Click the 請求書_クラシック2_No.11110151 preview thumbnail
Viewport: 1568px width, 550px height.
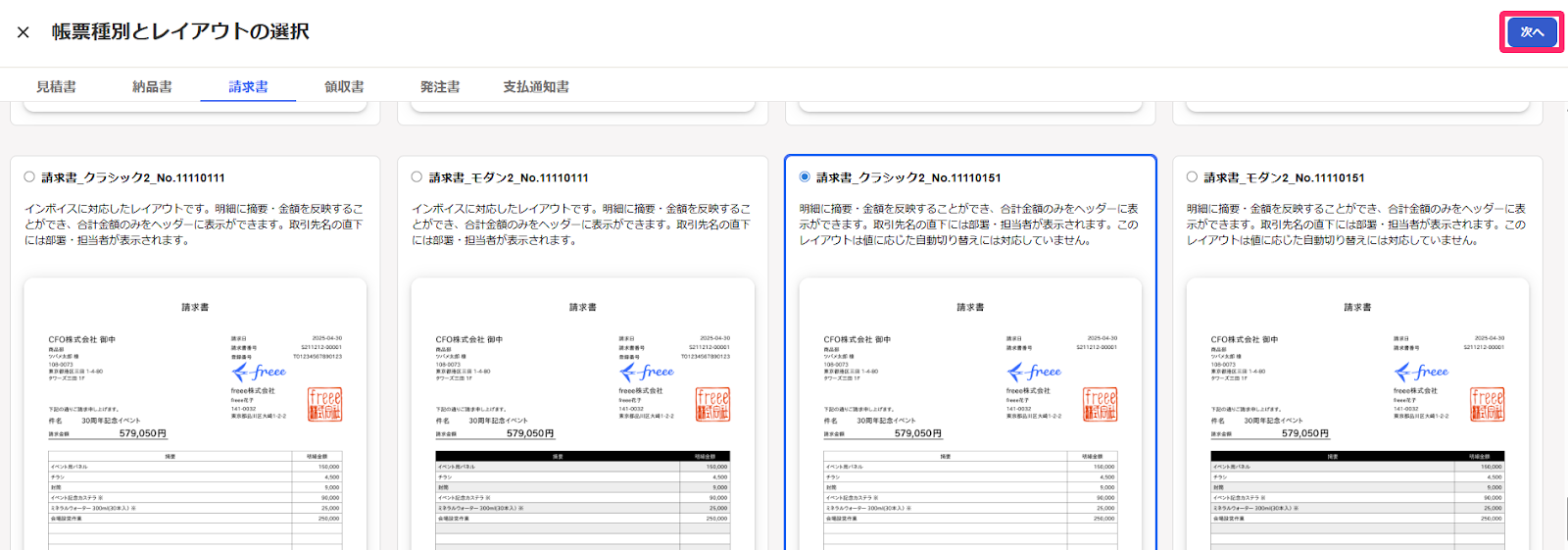[x=970, y=414]
